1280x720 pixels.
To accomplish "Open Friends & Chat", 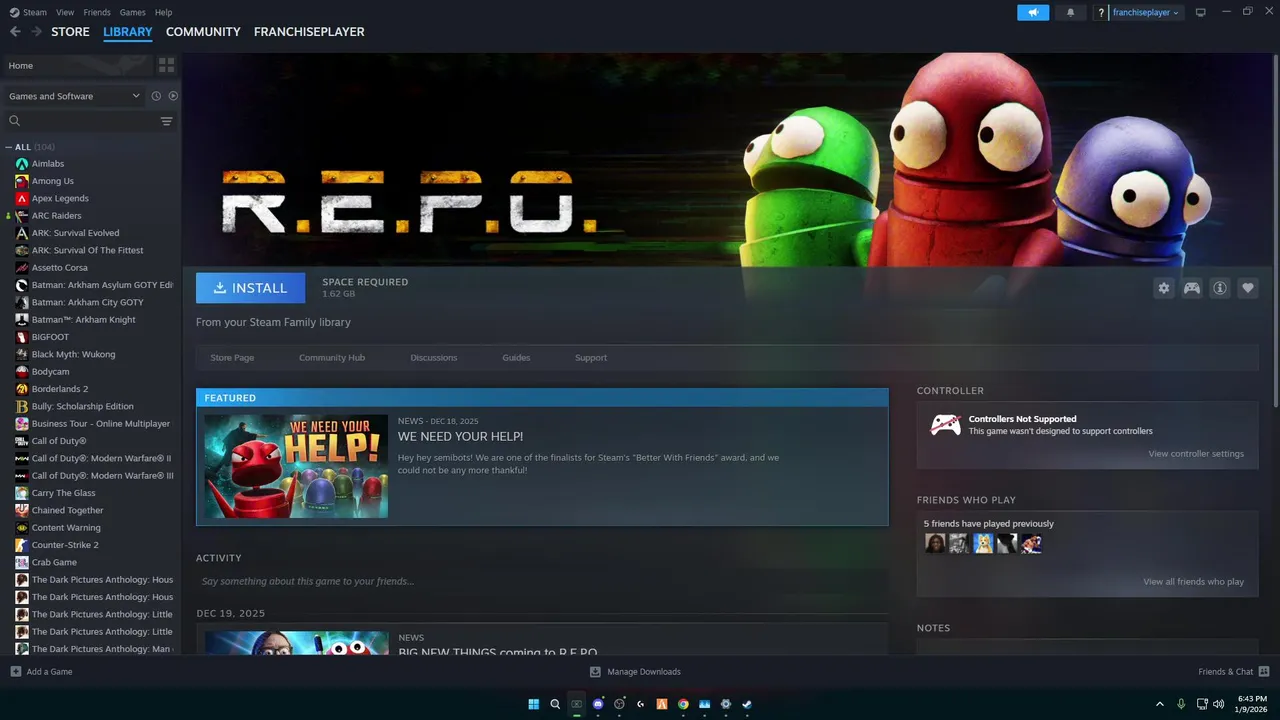I will click(1233, 672).
